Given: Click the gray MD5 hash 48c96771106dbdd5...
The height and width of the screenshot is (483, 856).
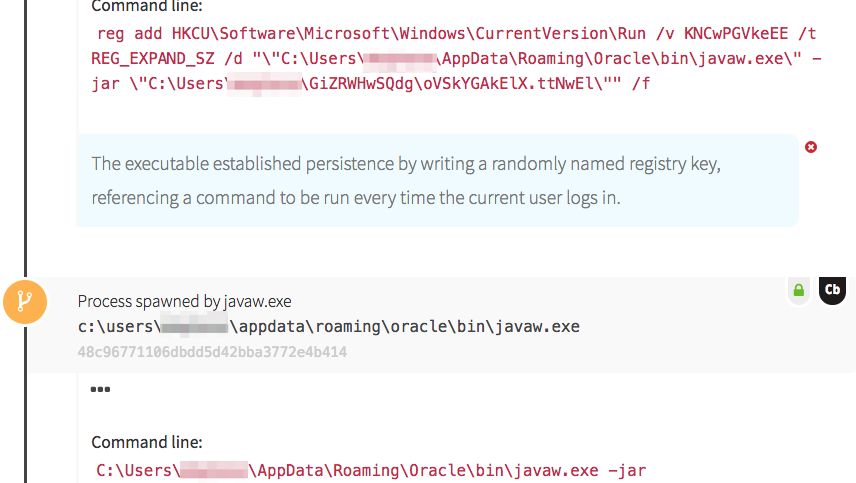Looking at the screenshot, I should 212,352.
